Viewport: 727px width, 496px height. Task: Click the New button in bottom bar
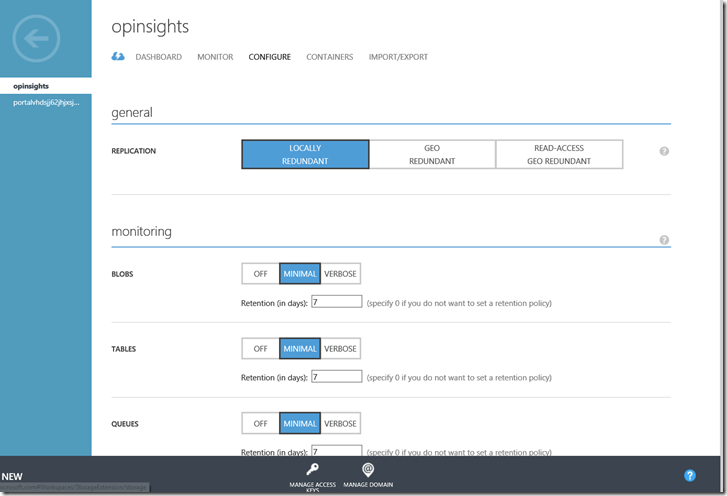(13, 477)
